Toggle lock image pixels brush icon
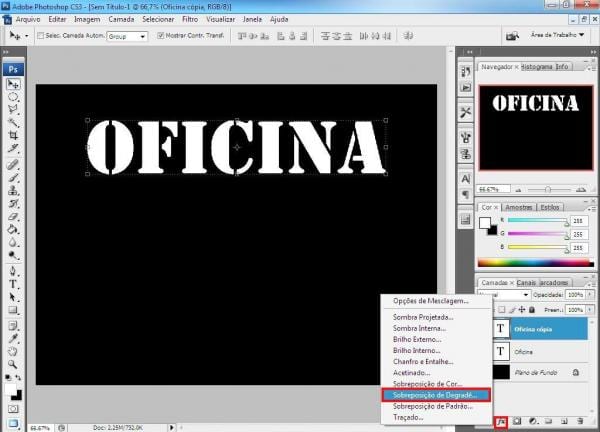600x432 pixels. [512, 310]
